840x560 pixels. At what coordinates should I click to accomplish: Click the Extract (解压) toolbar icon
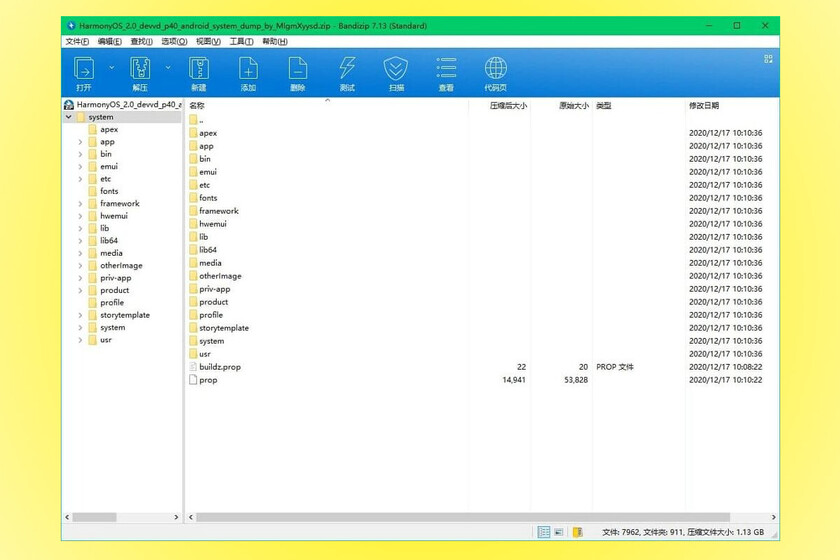click(x=140, y=69)
